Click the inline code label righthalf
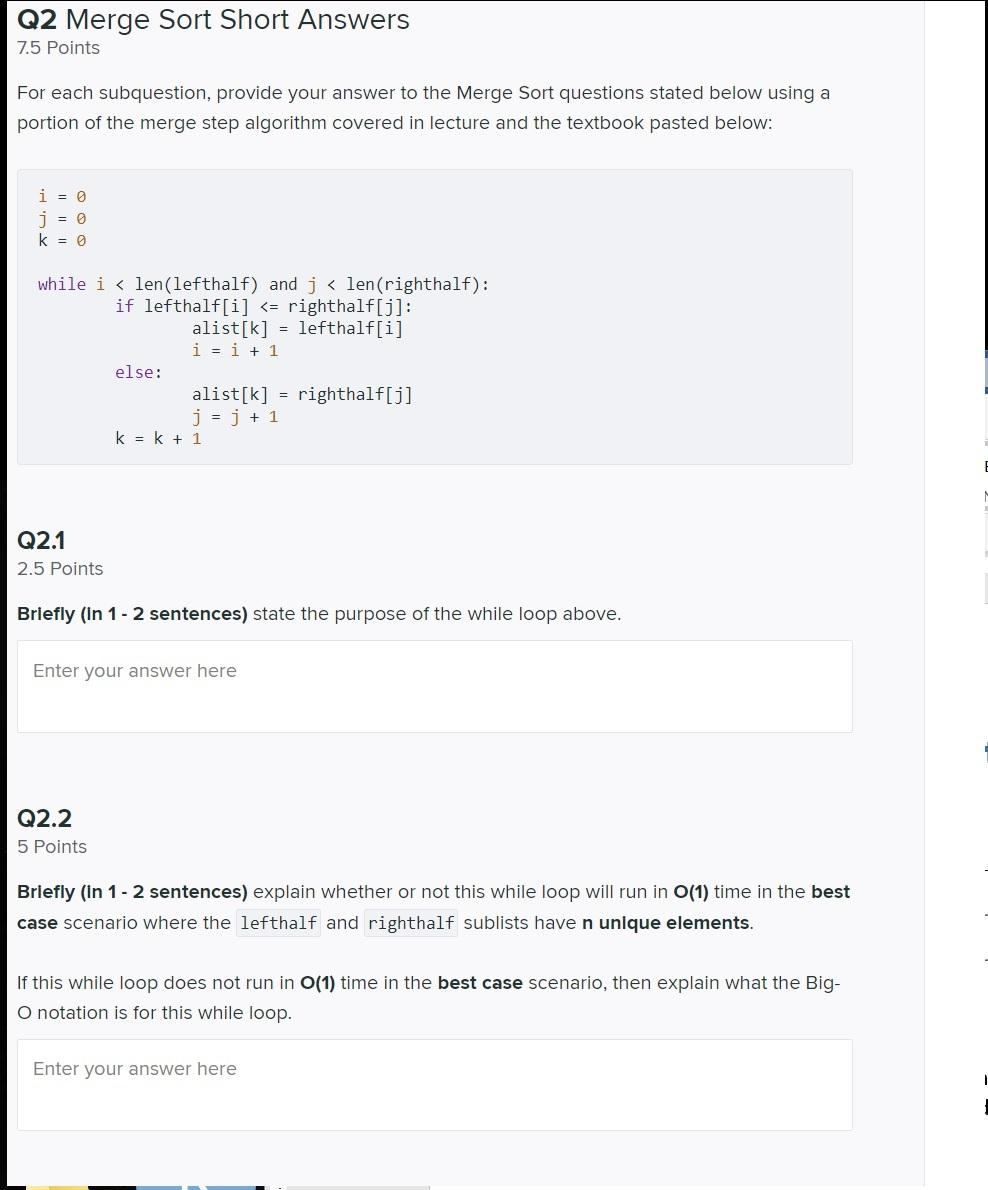988x1190 pixels. [411, 923]
